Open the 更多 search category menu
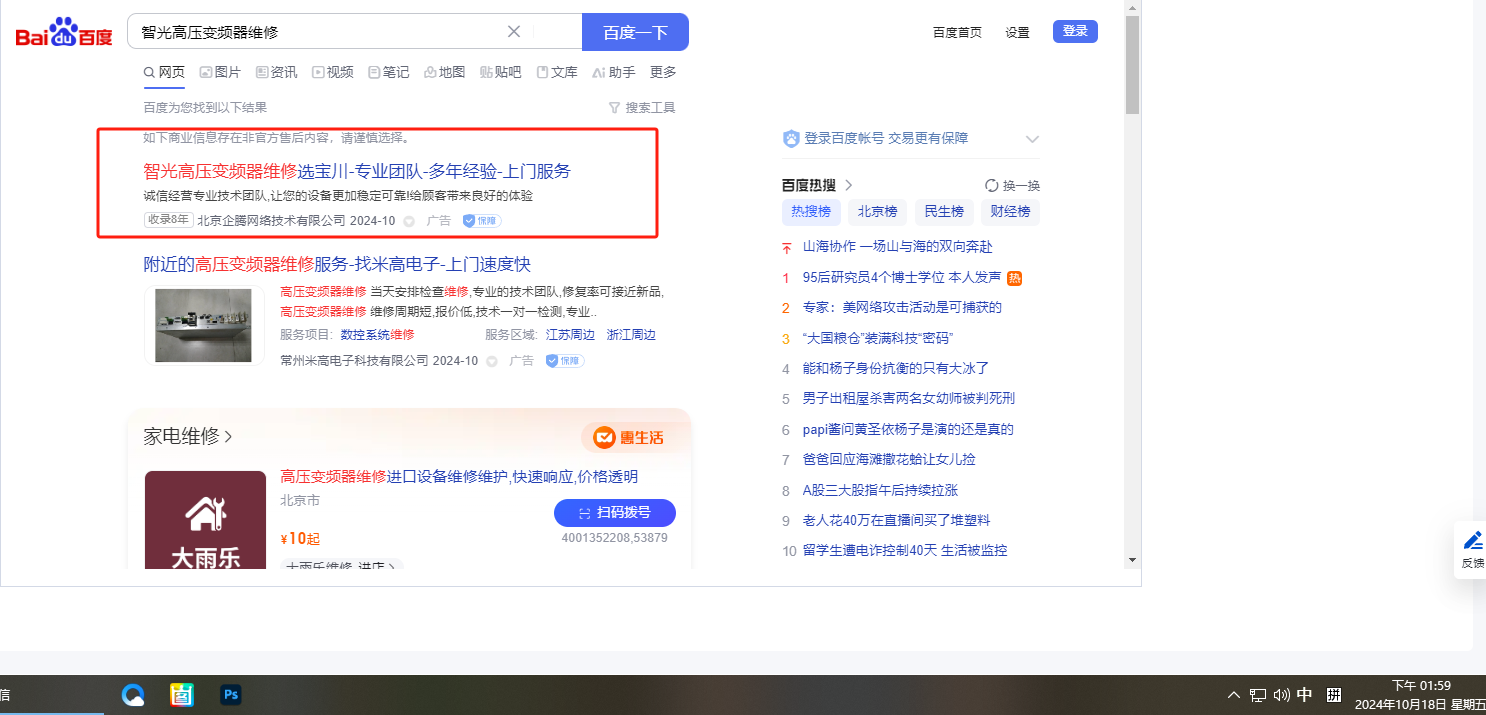Viewport: 1486px width, 715px height. [x=663, y=72]
